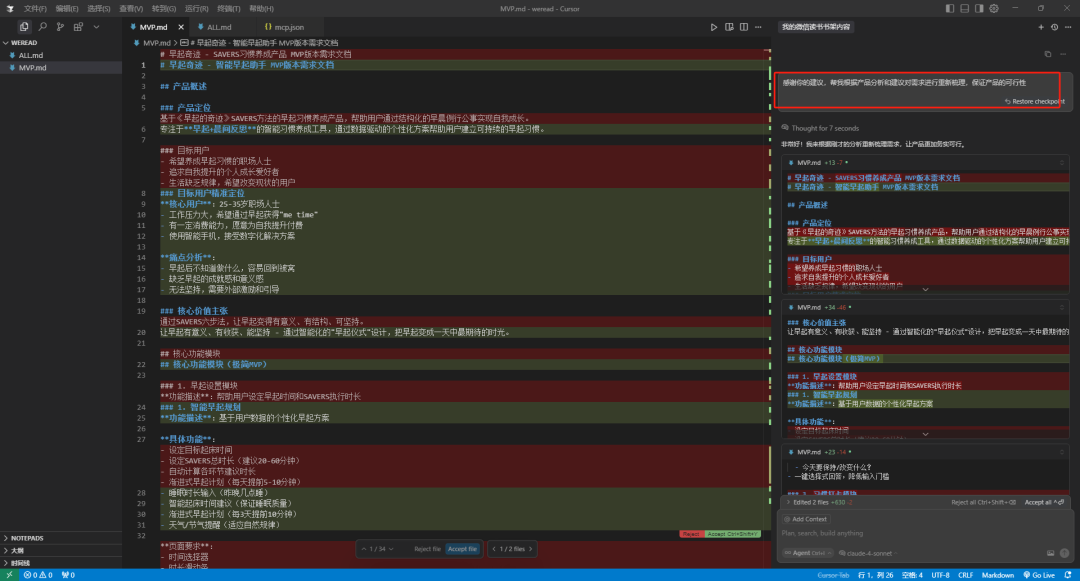Viewport: 1080px width, 581px height.
Task: Click Go Live in status bar
Action: point(1039,575)
